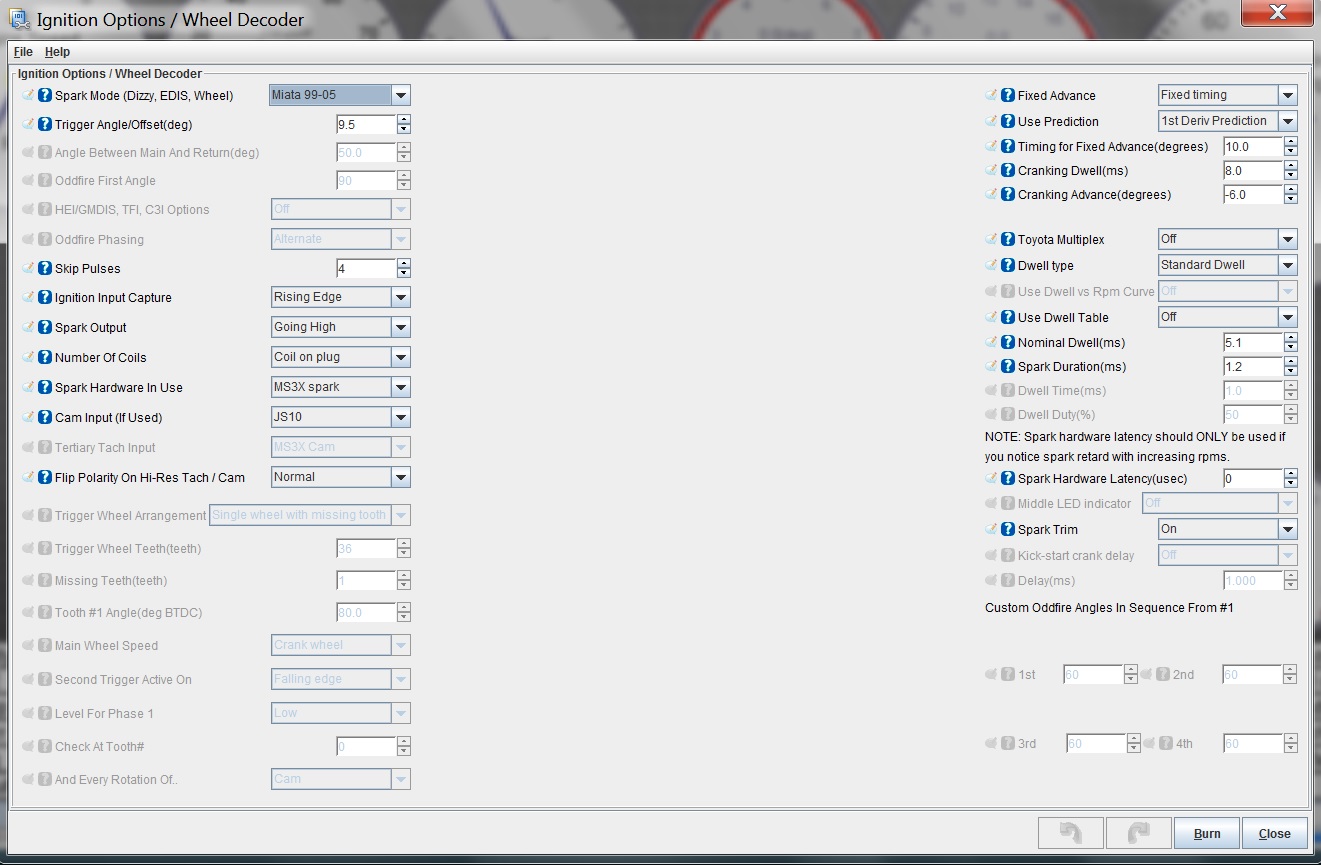The width and height of the screenshot is (1321, 865).
Task: Close the Ignition Options window with X
Action: tap(1277, 14)
